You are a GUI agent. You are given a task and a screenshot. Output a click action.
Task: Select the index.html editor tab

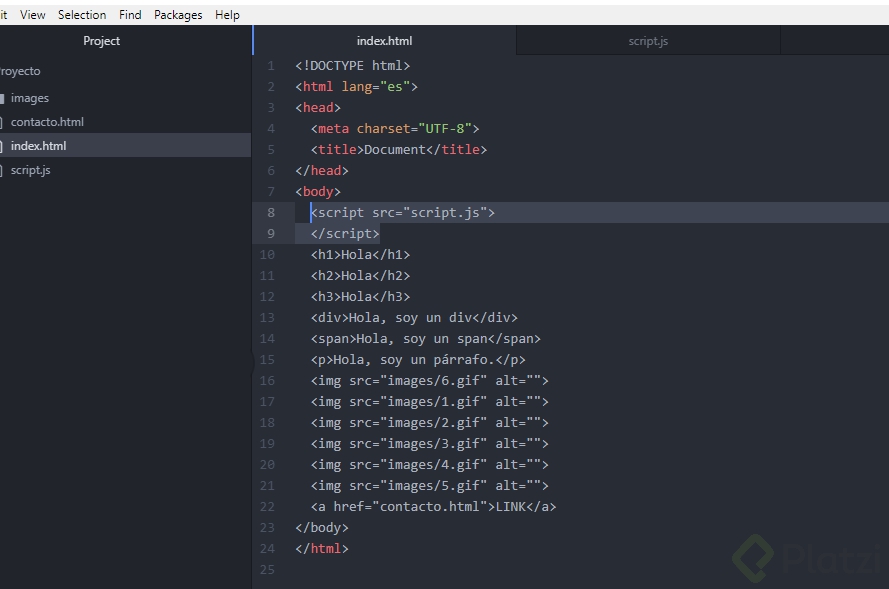384,41
